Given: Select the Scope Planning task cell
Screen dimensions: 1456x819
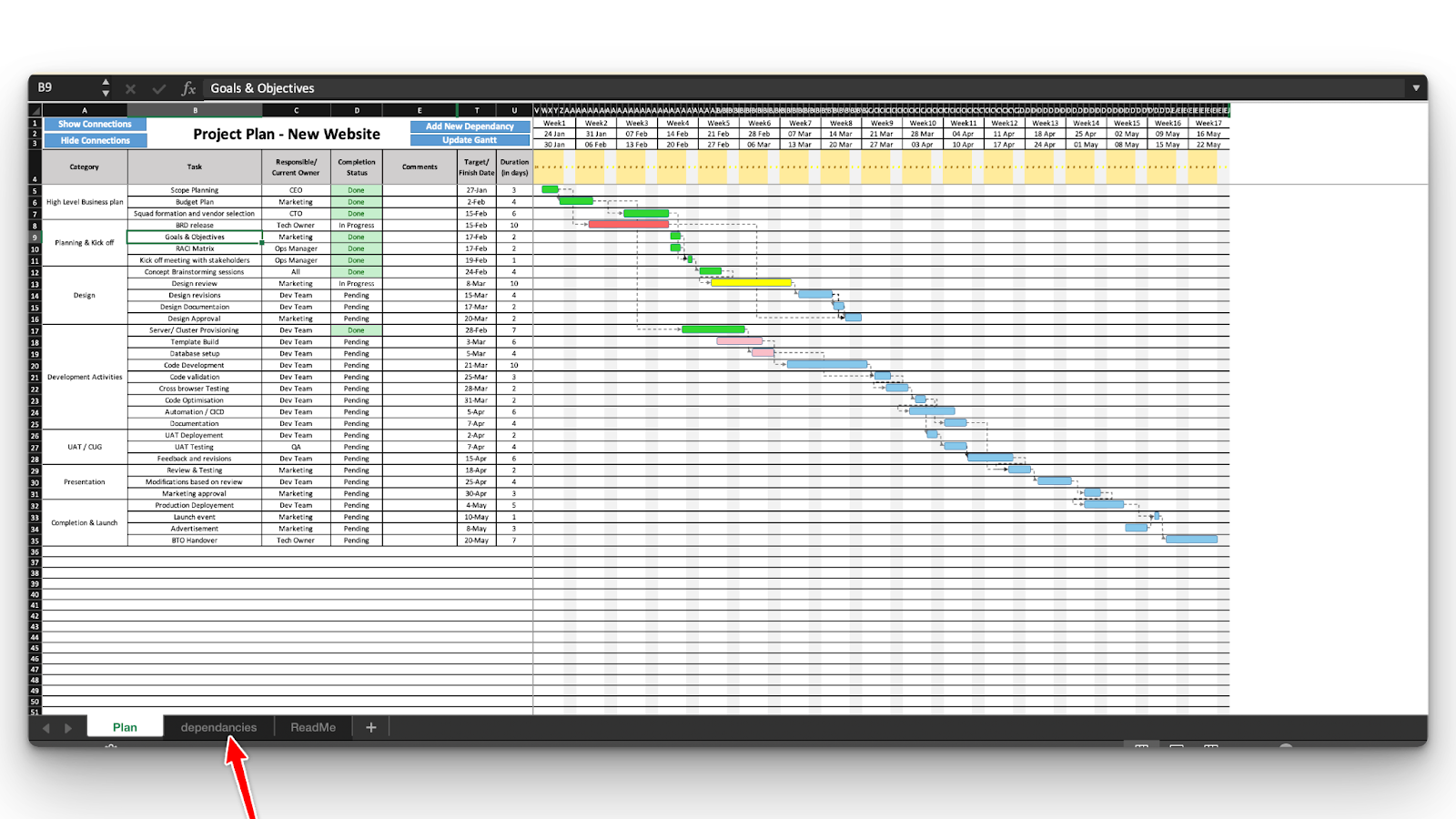Looking at the screenshot, I should (195, 190).
